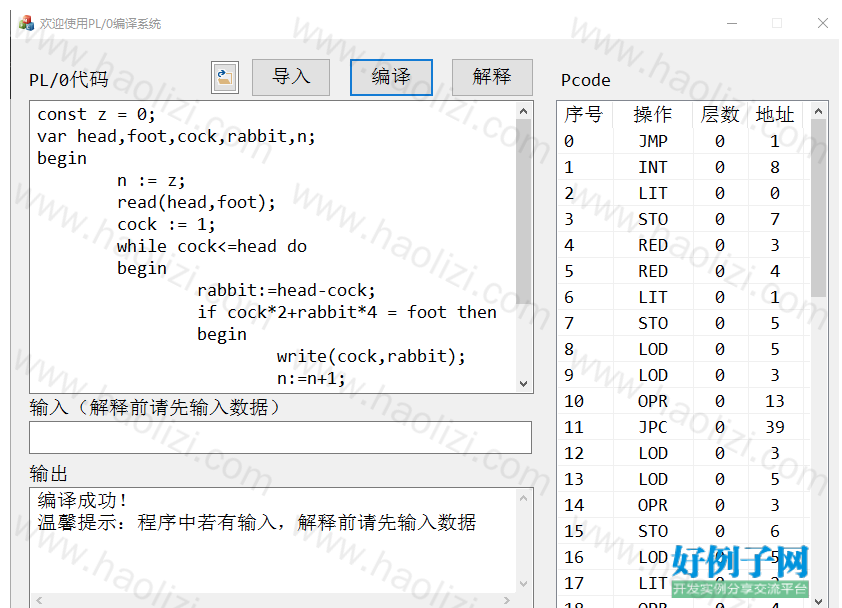Click the 解释 button
Screen dimensions: 842x608
tap(492, 77)
